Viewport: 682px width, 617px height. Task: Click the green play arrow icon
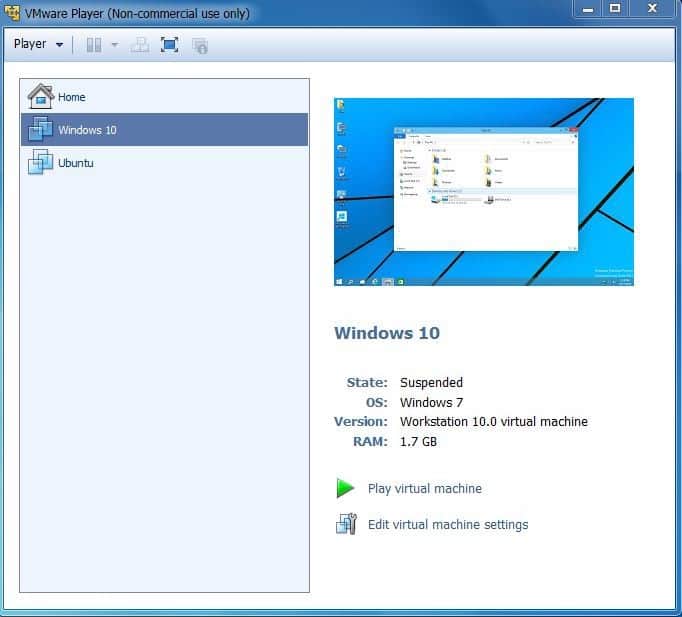pyautogui.click(x=346, y=488)
